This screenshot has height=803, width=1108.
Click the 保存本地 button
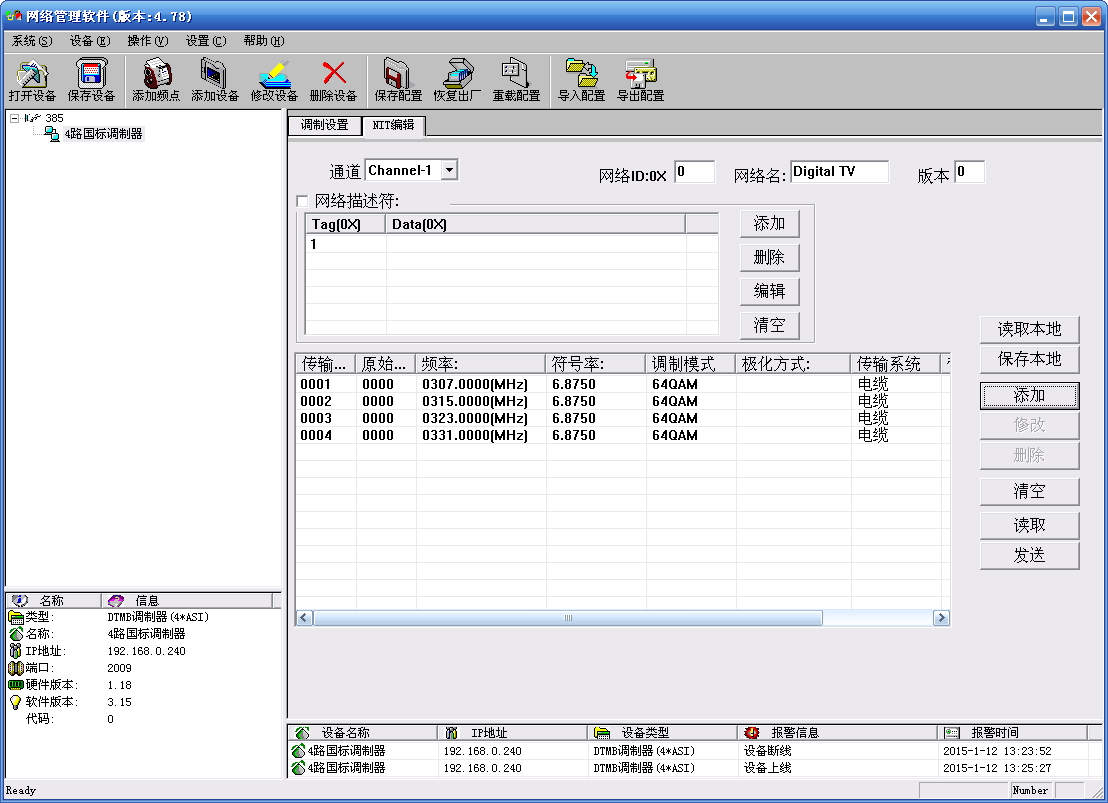coord(1030,359)
